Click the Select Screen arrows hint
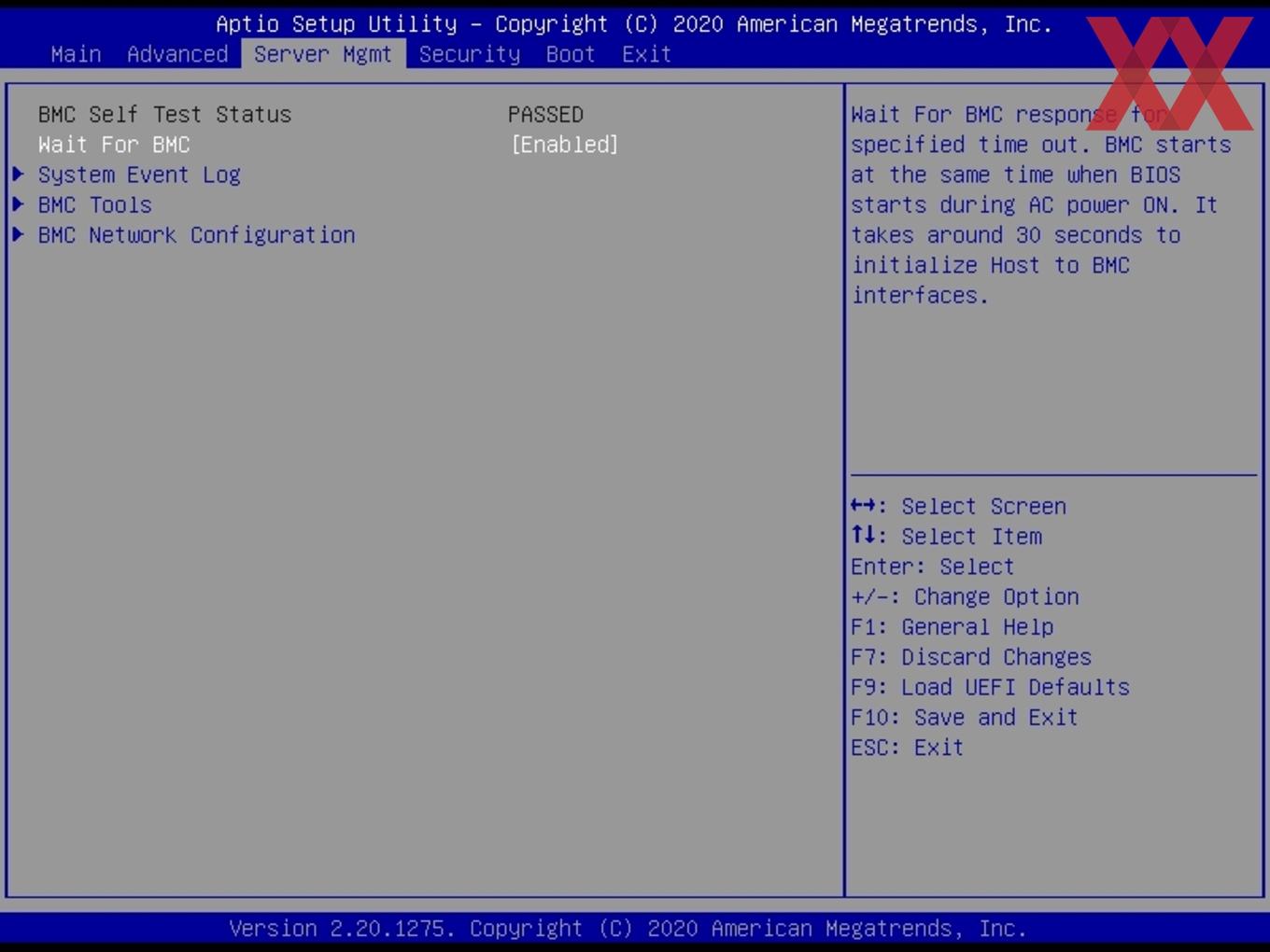 point(958,507)
